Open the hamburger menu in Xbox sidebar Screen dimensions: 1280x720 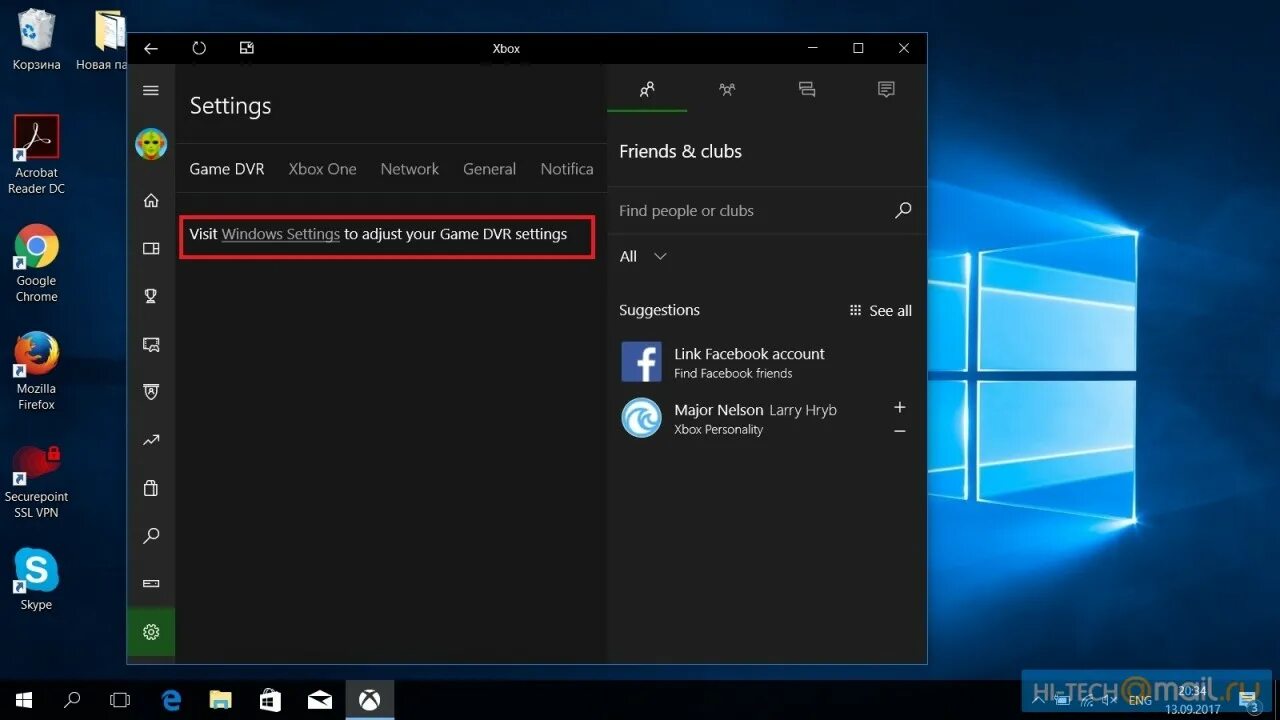click(151, 91)
